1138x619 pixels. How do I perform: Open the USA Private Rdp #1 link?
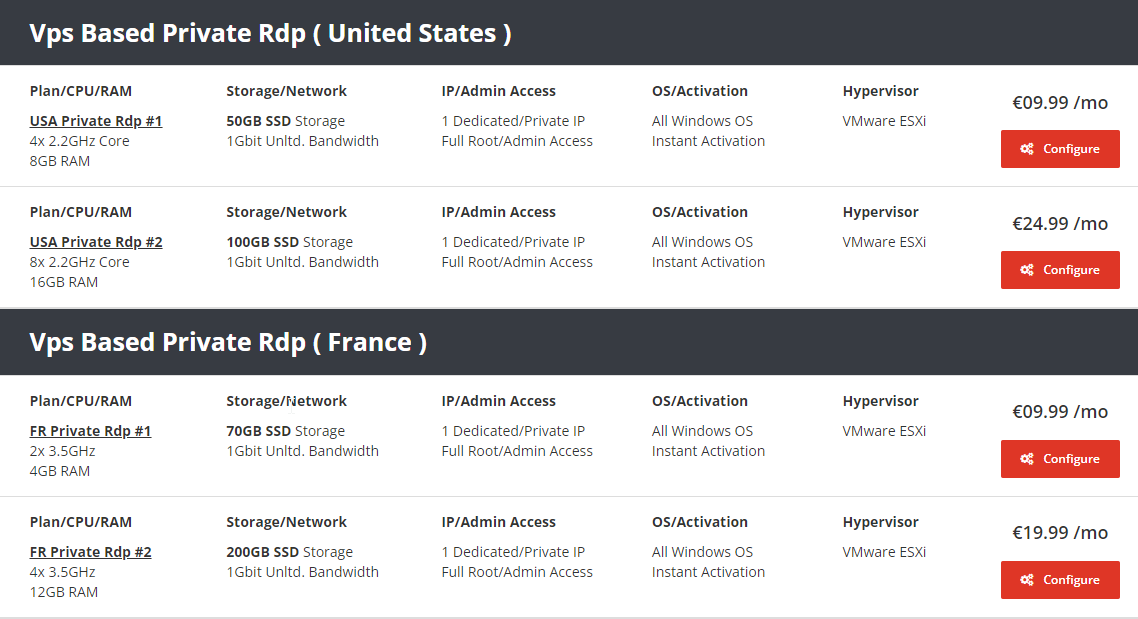click(x=96, y=121)
